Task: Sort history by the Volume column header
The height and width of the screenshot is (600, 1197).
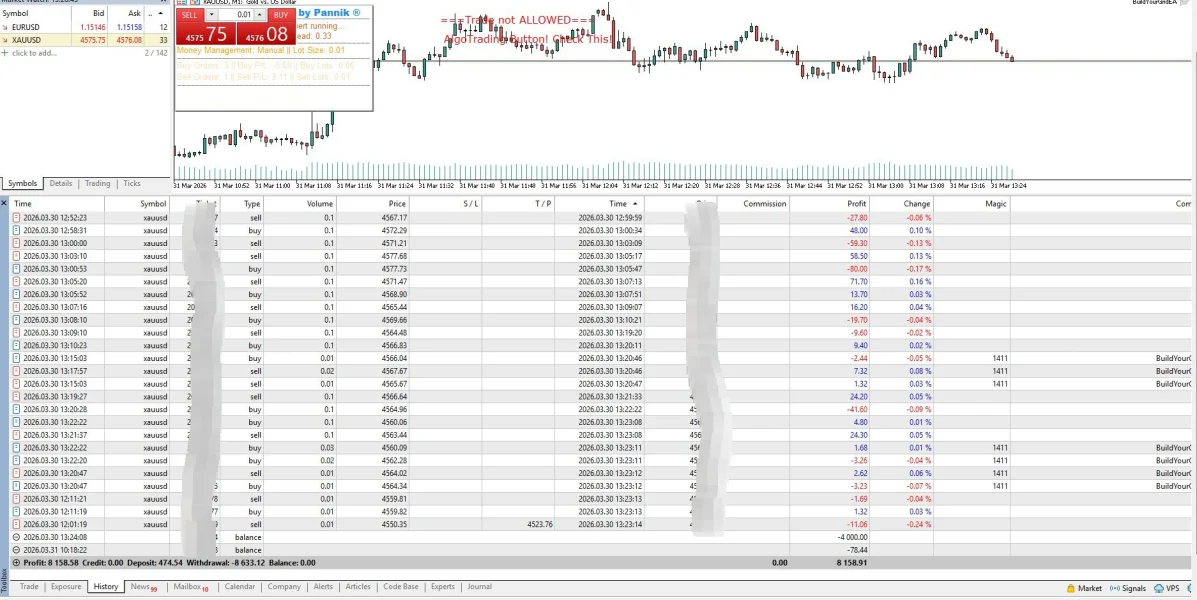Action: (300, 204)
